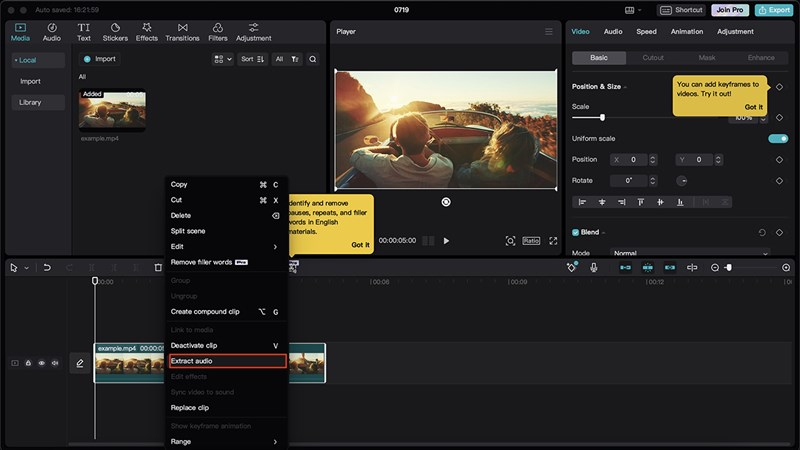Screen dimensions: 800x450
Task: Click the undo arrow in timeline toolbar
Action: coord(46,267)
